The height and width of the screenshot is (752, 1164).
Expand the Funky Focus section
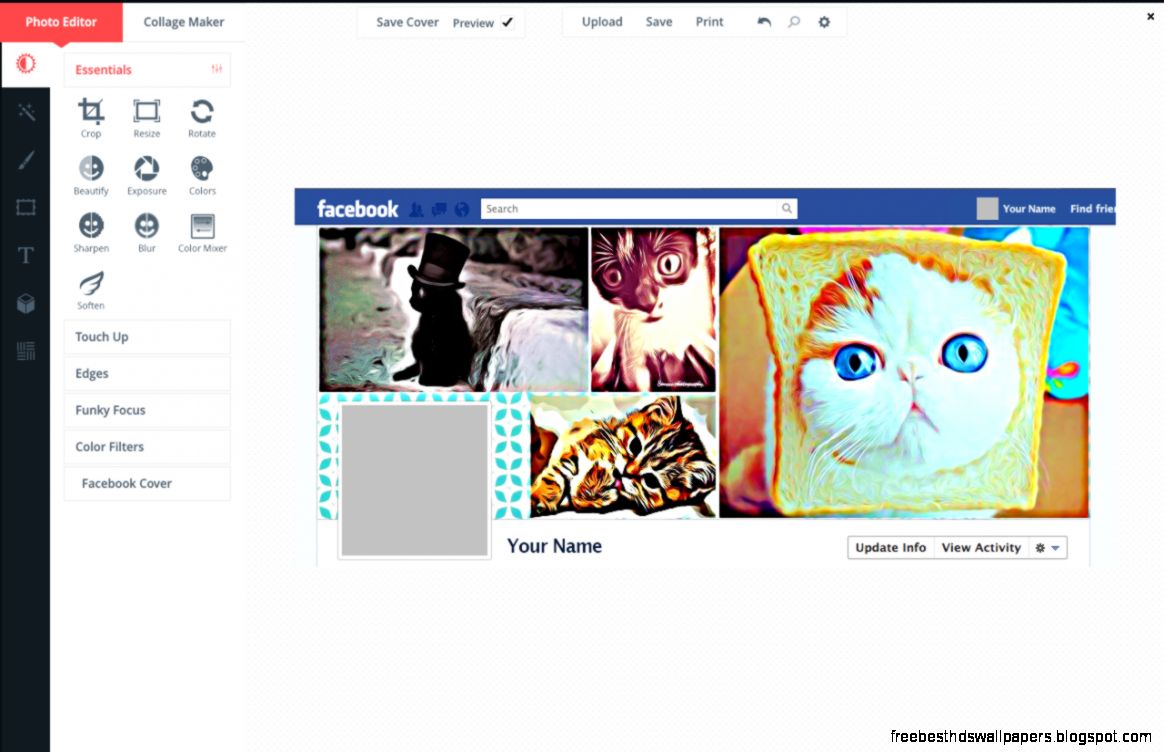tap(147, 410)
